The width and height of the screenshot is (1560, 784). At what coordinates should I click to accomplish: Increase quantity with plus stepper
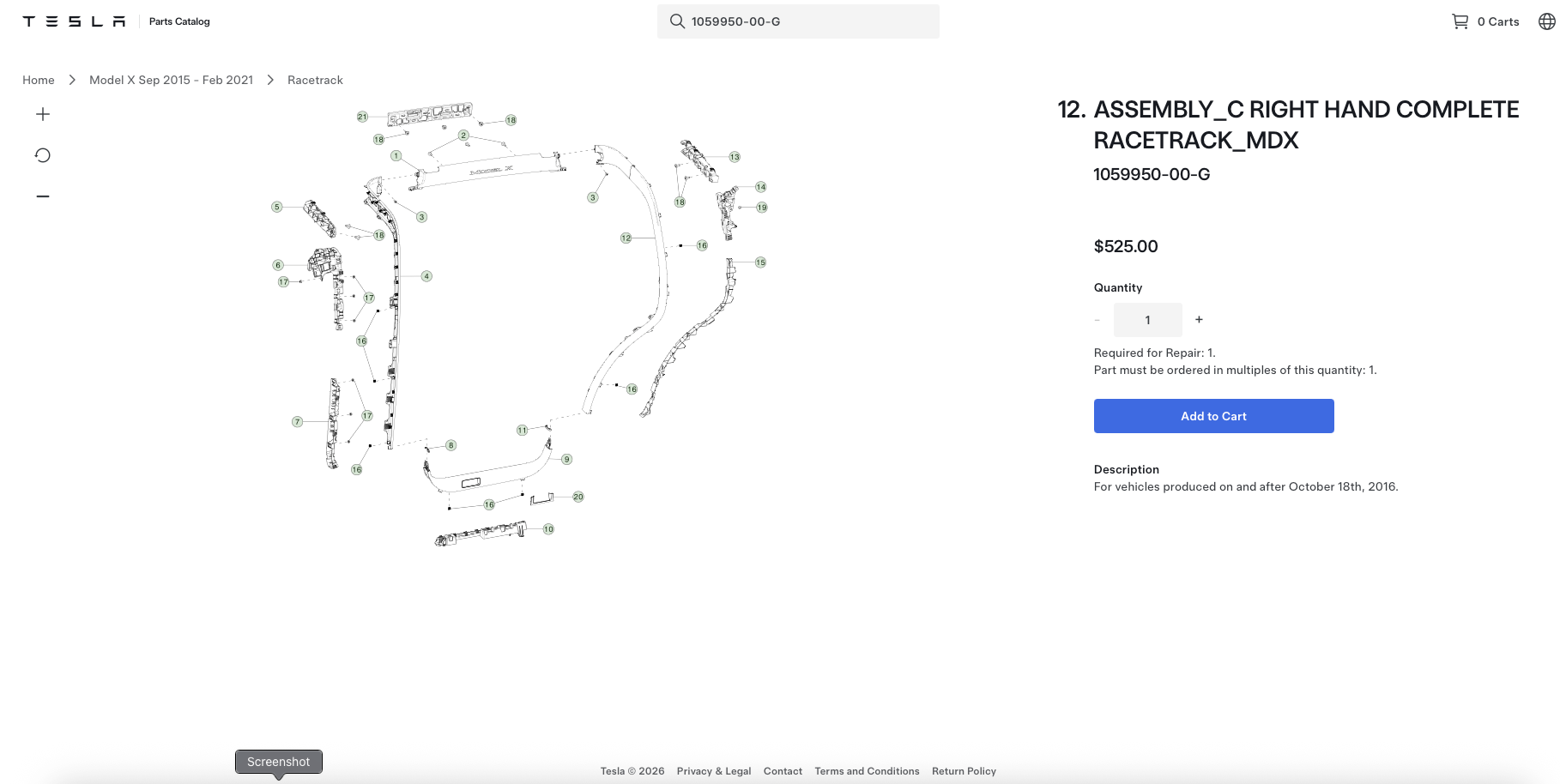click(1199, 320)
